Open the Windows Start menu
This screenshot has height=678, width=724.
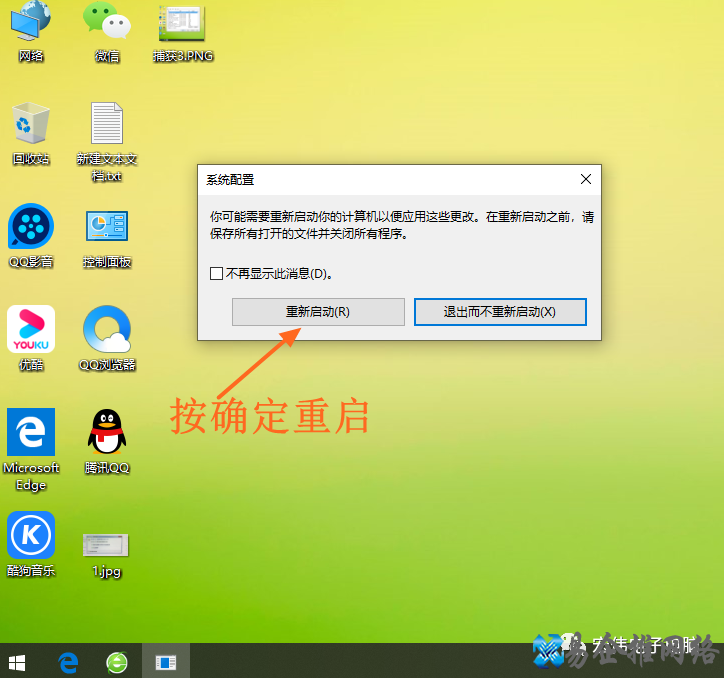click(17, 663)
